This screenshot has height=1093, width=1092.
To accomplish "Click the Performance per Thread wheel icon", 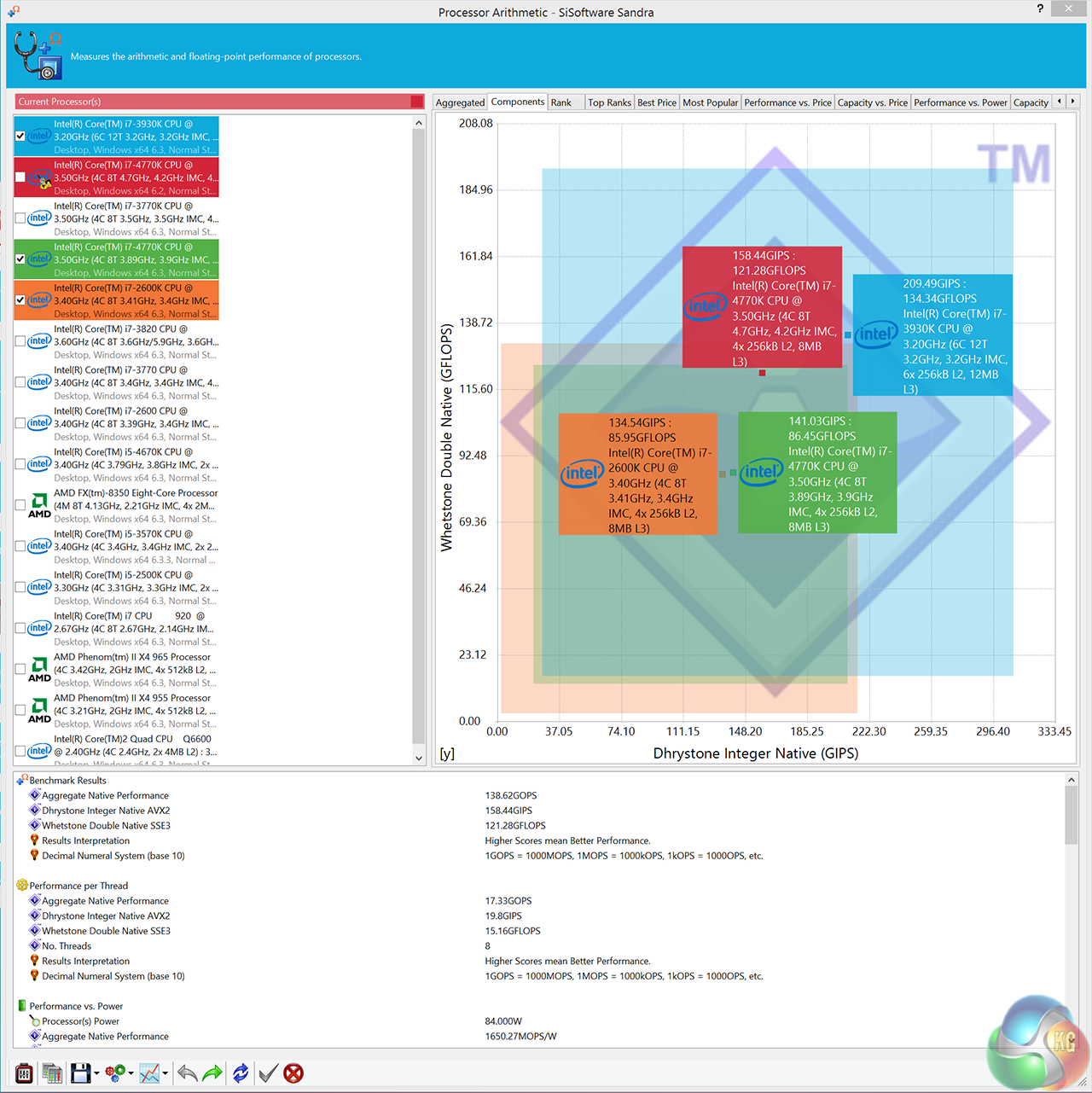I will click(22, 885).
